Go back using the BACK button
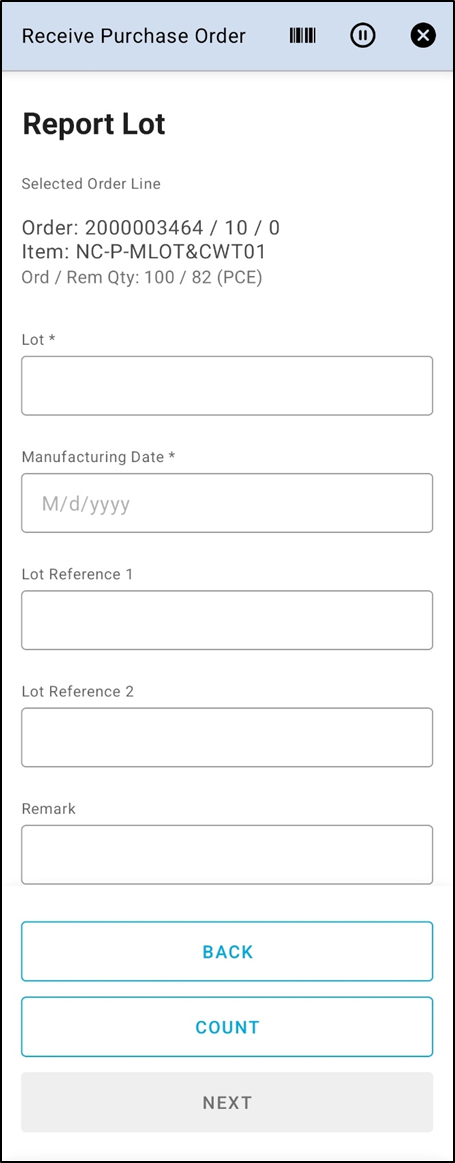455x1163 pixels. tap(227, 952)
